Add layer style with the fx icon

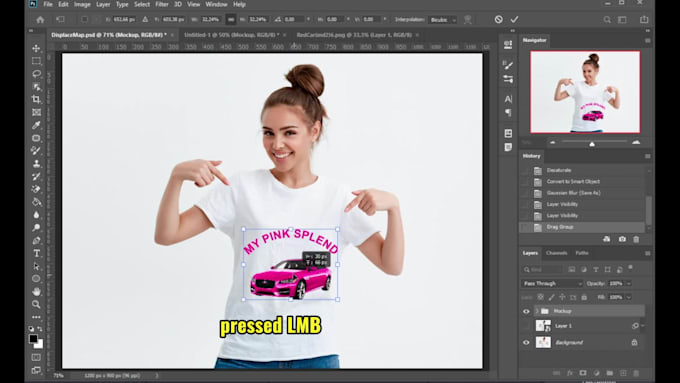click(570, 373)
